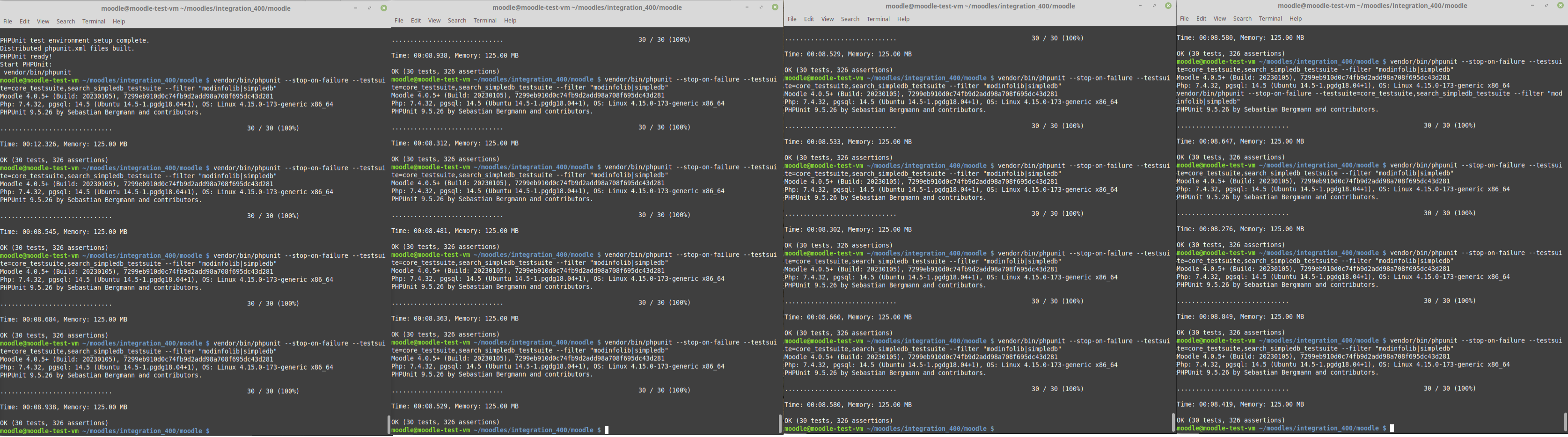Screen dimensions: 1568x437
Task: Minimize the leftmost terminal window
Action: coord(356,8)
